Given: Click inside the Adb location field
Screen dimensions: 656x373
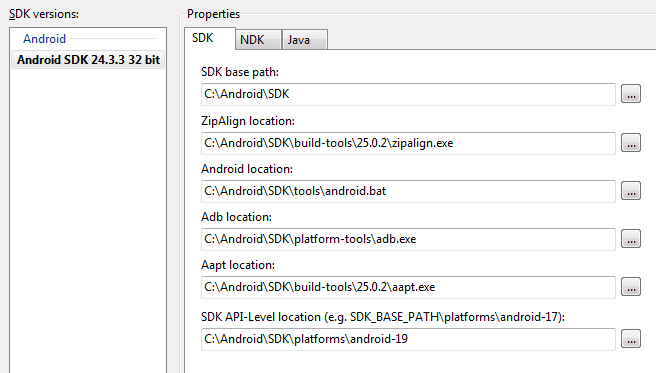Looking at the screenshot, I should [x=408, y=239].
